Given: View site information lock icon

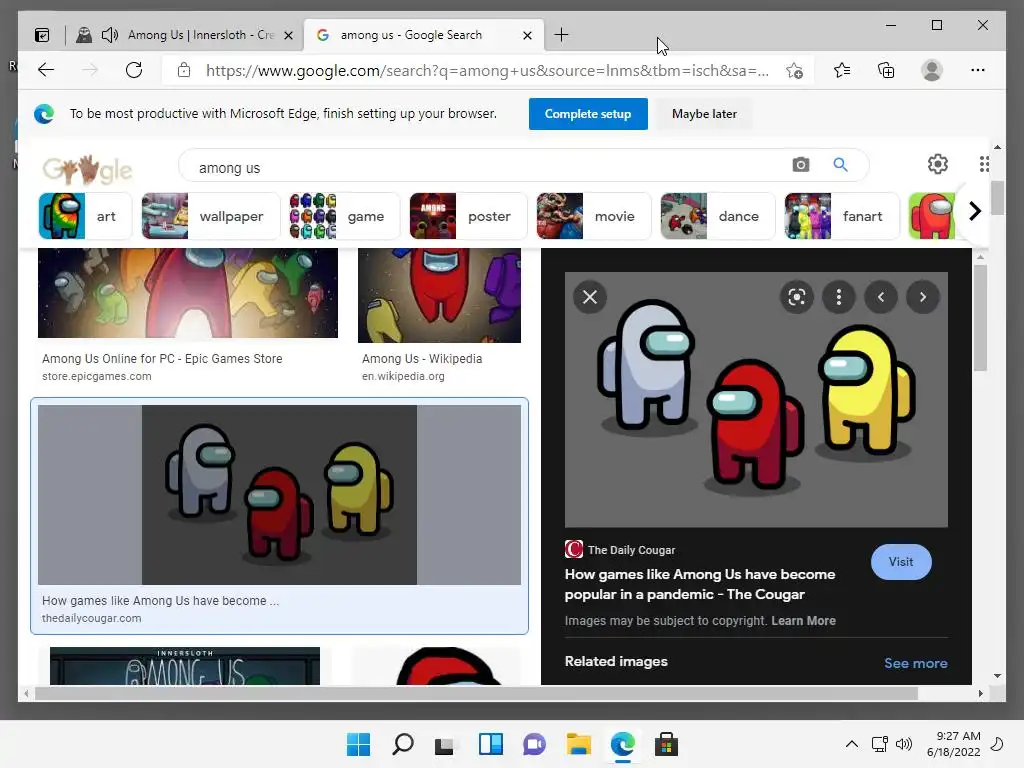Looking at the screenshot, I should coord(184,71).
